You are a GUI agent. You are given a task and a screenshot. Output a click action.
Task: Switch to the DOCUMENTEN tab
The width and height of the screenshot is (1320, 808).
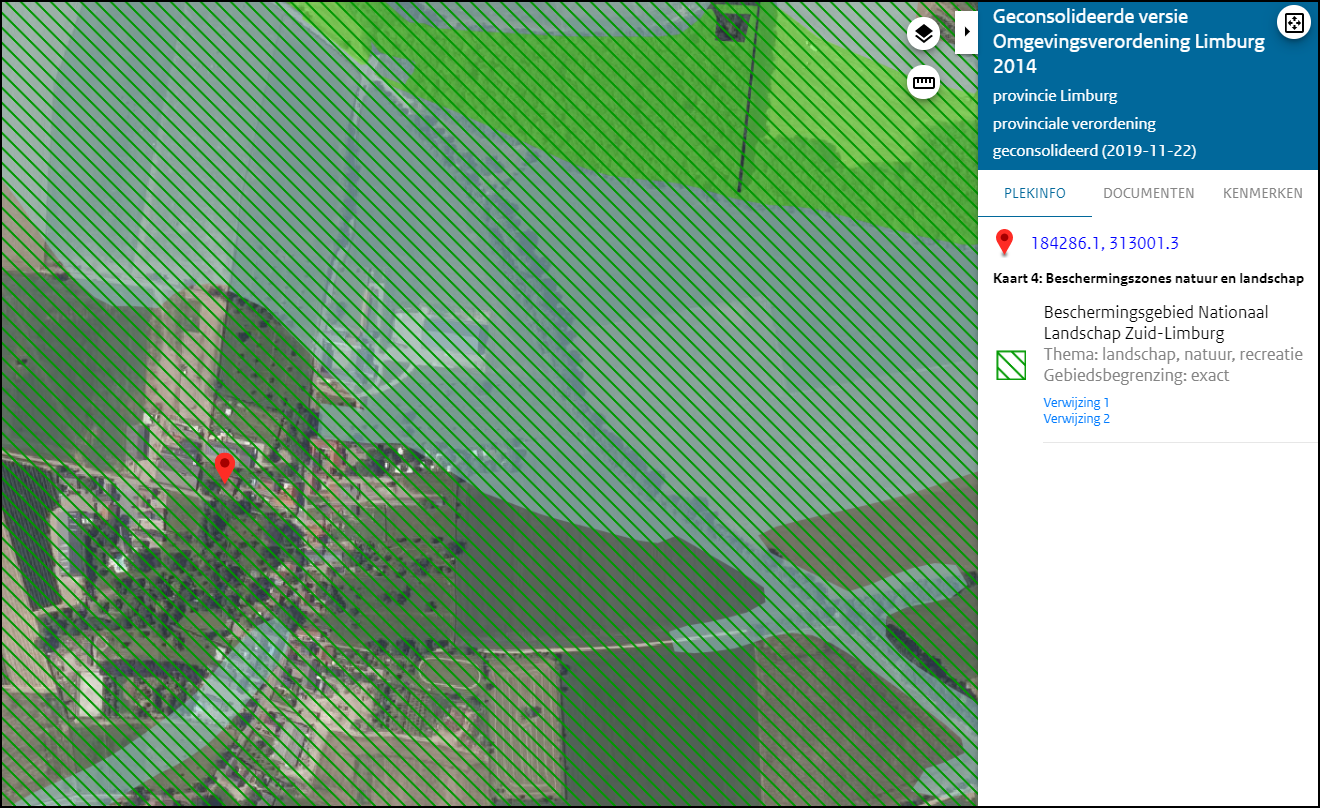coord(1149,193)
